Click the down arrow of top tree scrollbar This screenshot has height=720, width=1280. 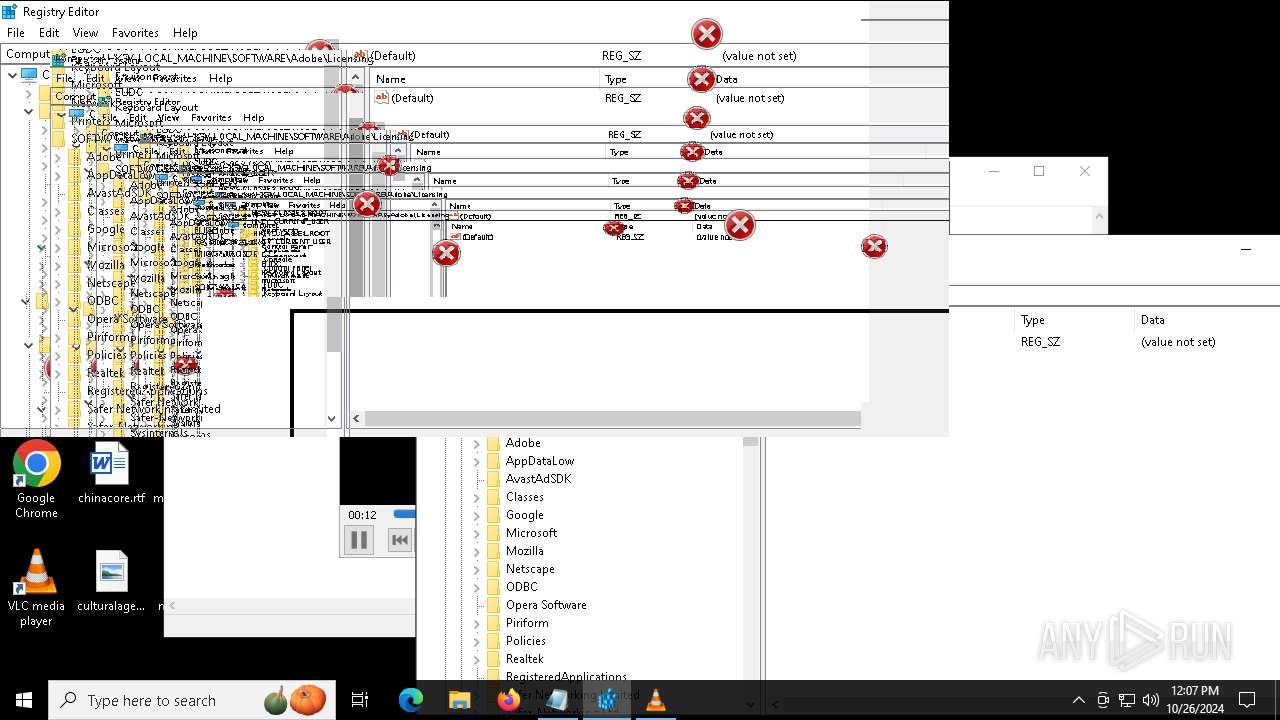point(332,419)
